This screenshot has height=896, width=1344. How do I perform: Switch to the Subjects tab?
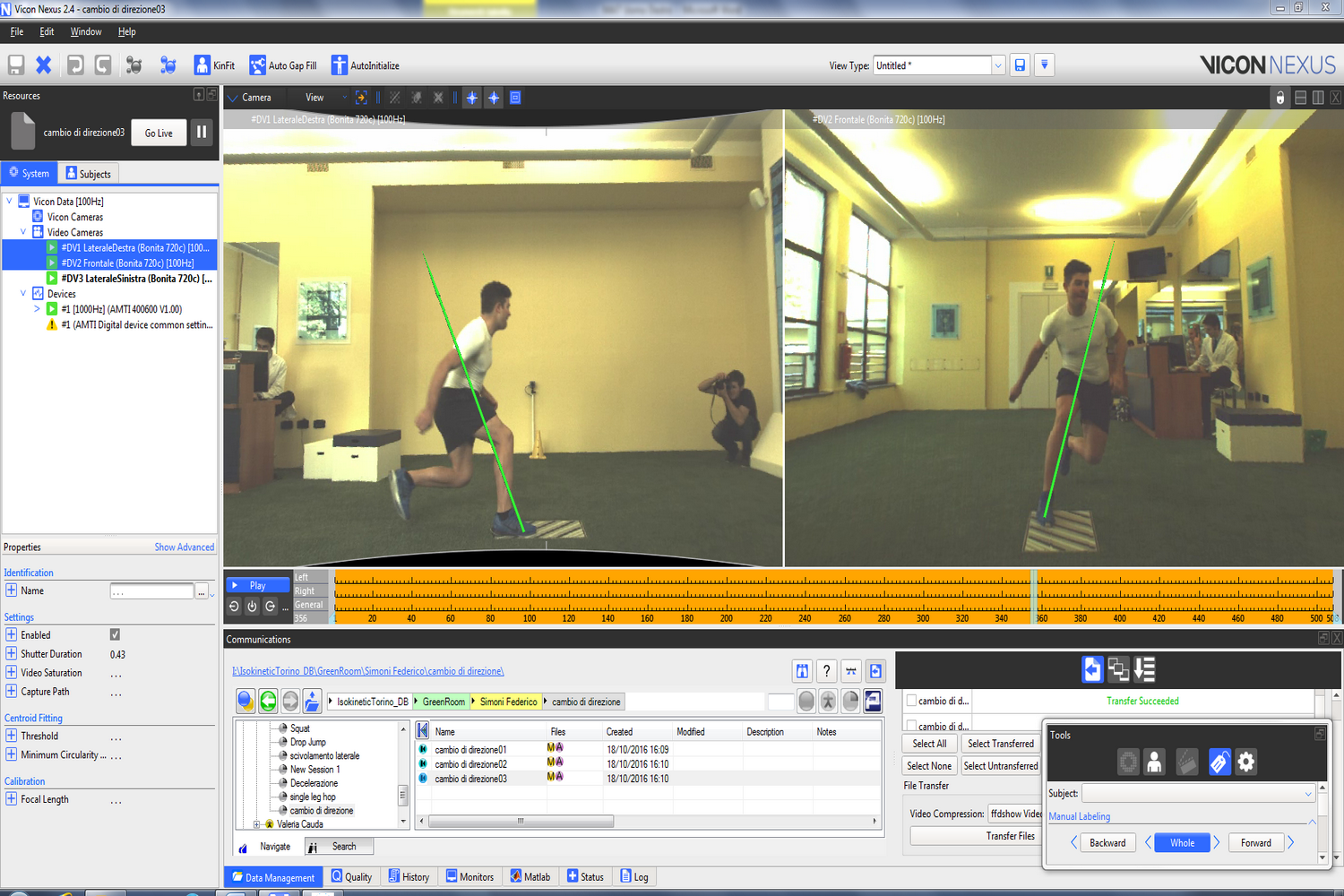click(89, 174)
